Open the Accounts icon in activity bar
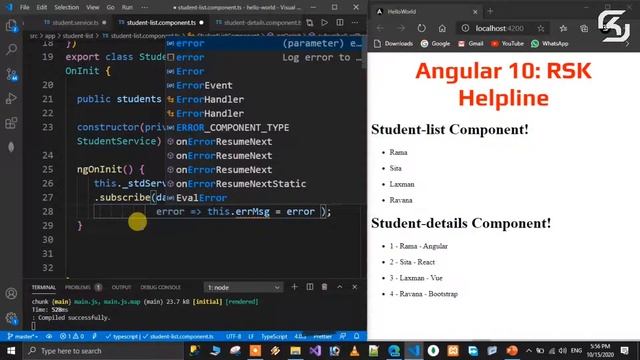 pyautogui.click(x=11, y=293)
